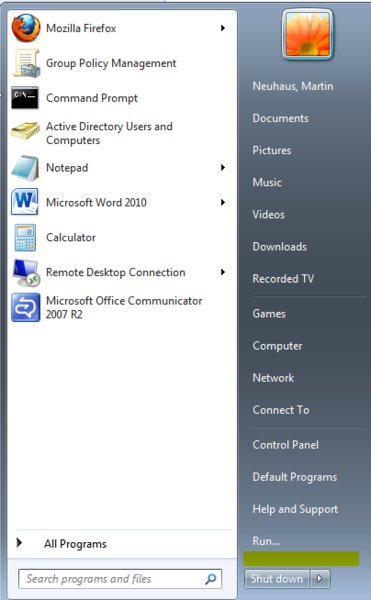The width and height of the screenshot is (371, 600).
Task: Open the Documents library
Action: [x=280, y=118]
